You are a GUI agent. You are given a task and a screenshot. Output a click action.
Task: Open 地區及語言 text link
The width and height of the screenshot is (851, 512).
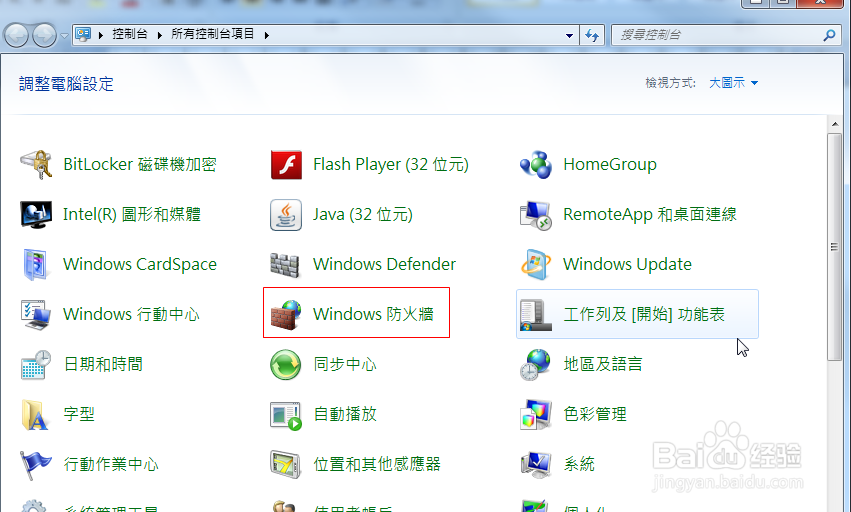click(x=603, y=364)
